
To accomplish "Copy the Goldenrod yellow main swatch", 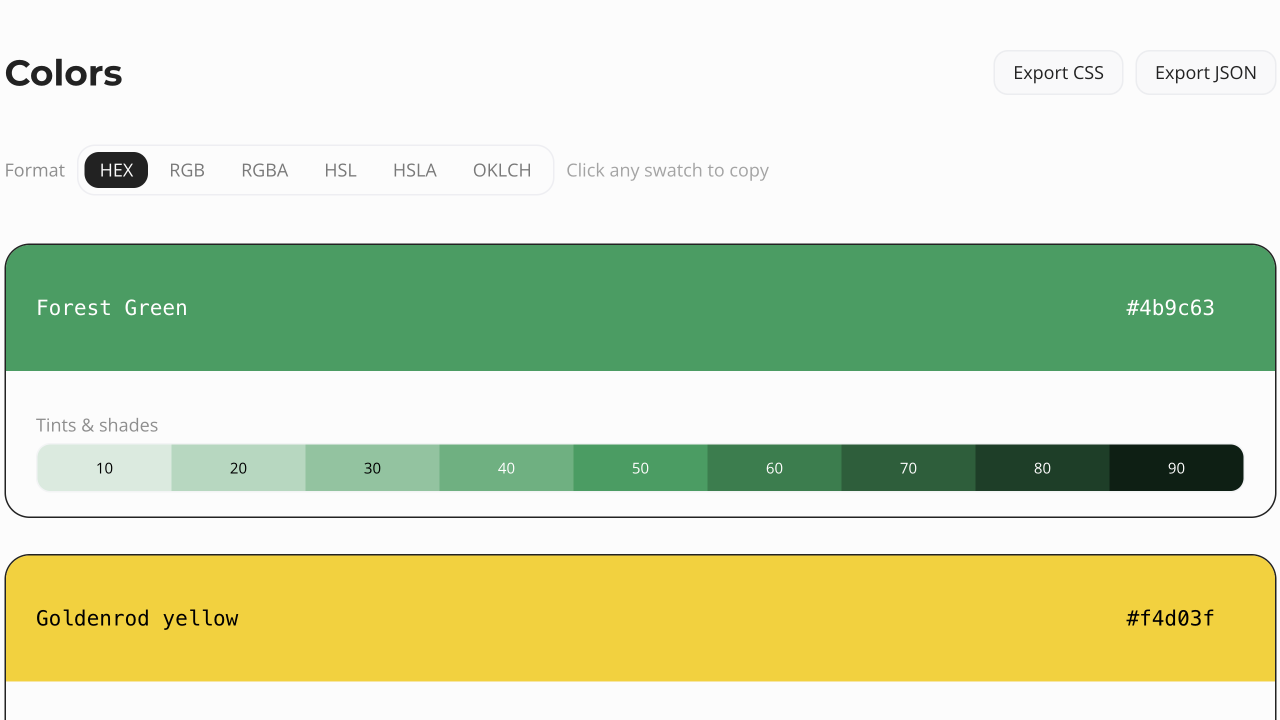I will (640, 618).
